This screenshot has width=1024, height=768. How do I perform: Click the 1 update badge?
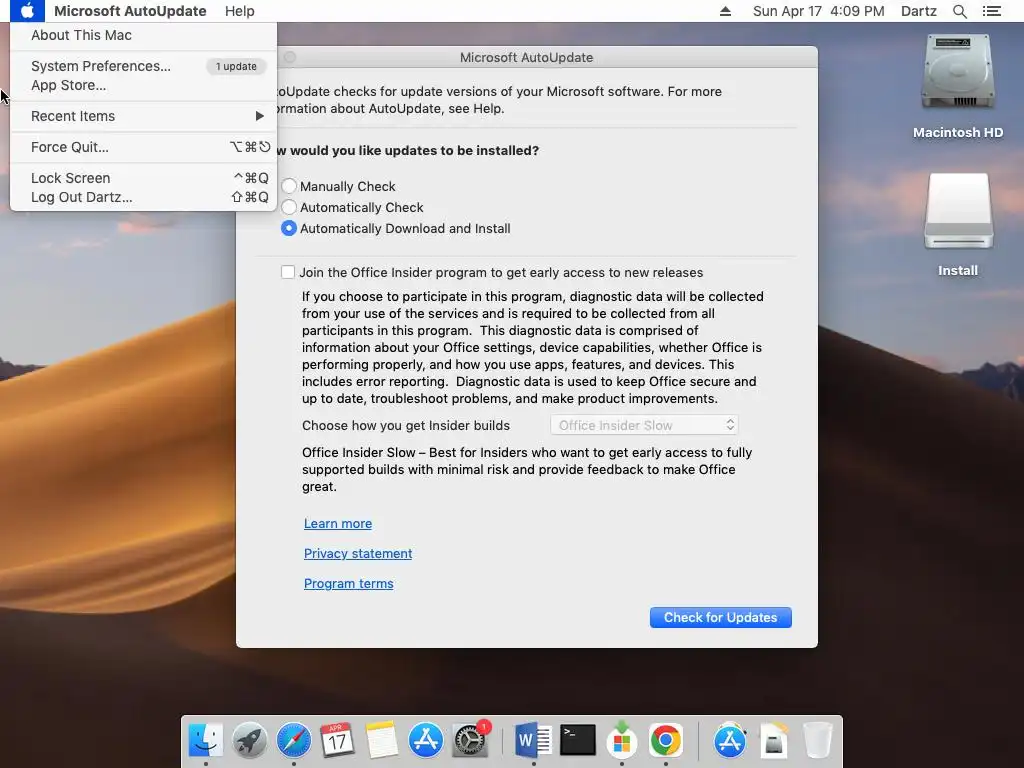pos(236,66)
